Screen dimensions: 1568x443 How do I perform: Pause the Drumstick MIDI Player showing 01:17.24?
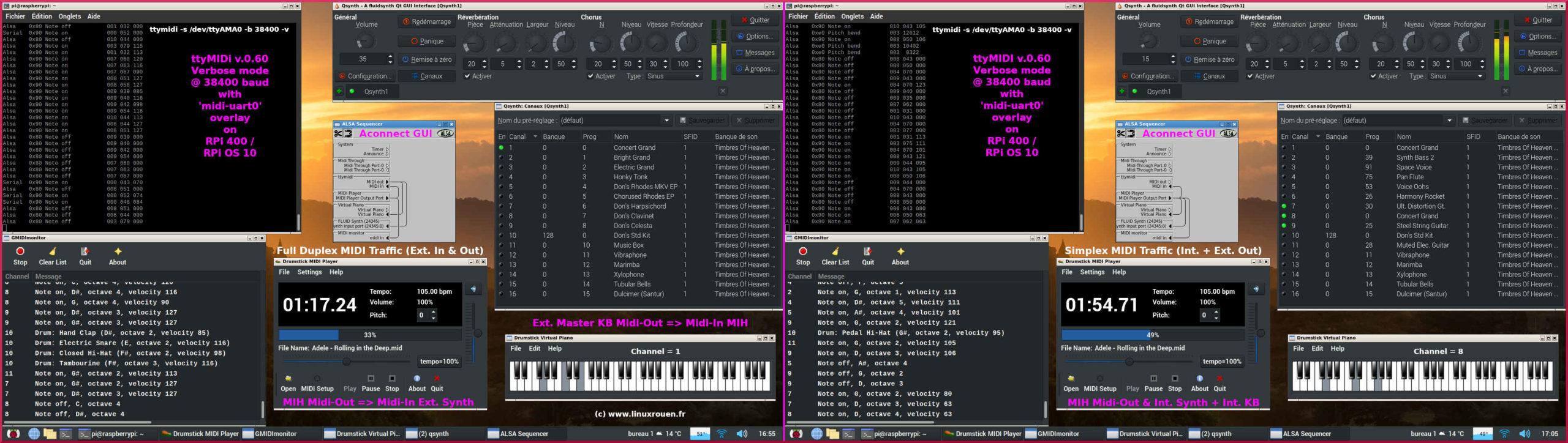click(371, 382)
